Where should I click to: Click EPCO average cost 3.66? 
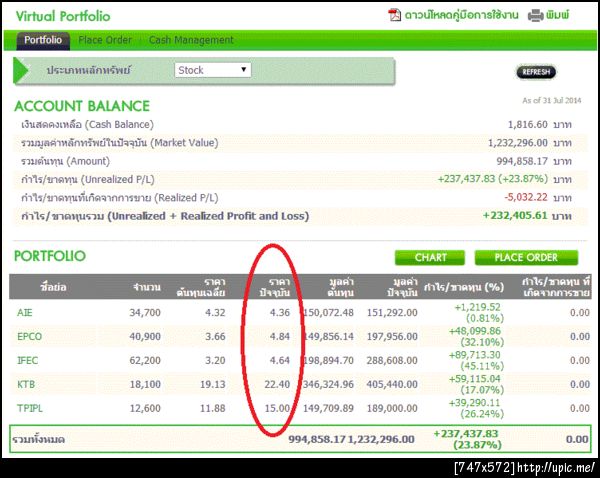click(x=215, y=336)
